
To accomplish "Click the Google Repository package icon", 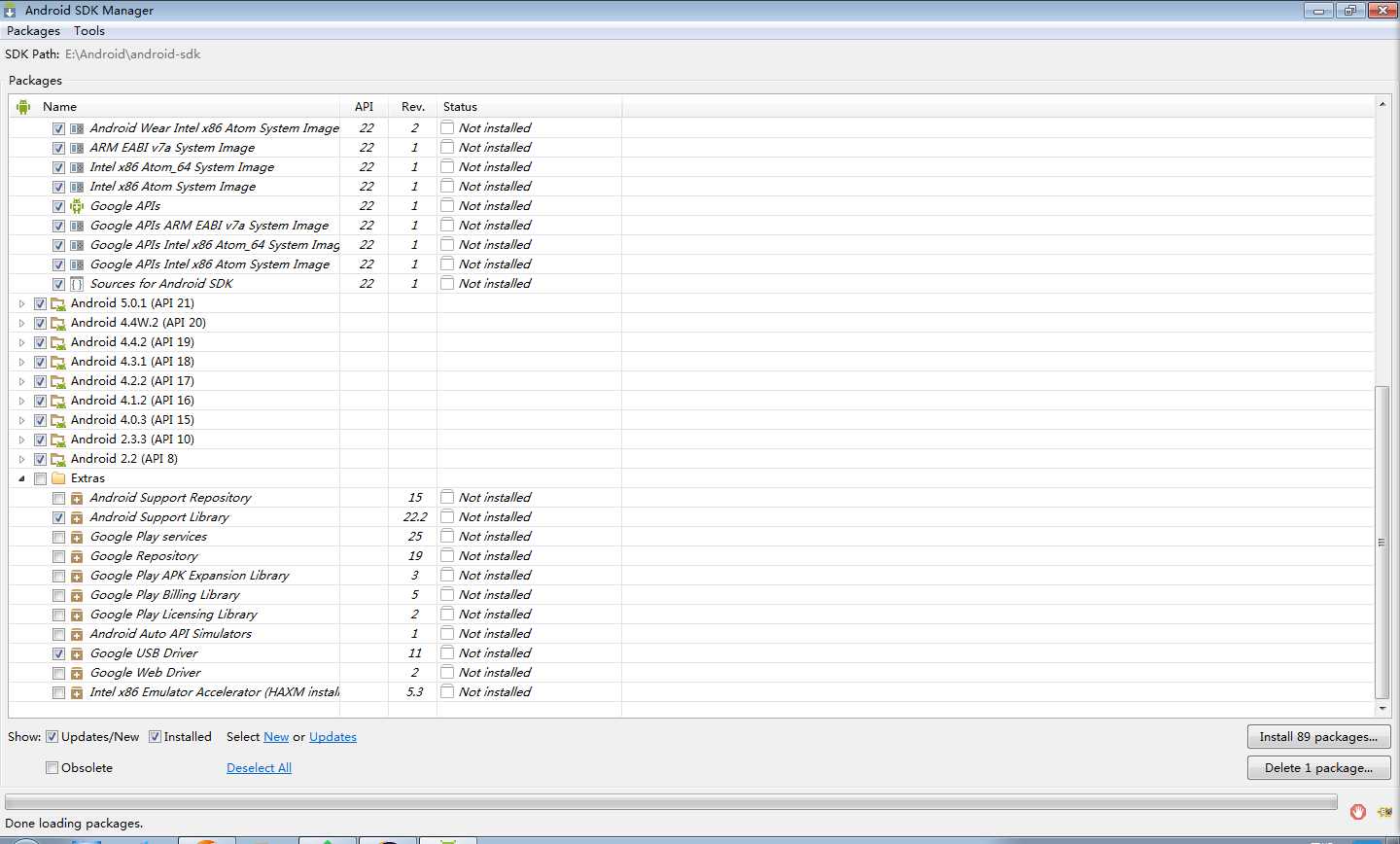I will [x=77, y=556].
